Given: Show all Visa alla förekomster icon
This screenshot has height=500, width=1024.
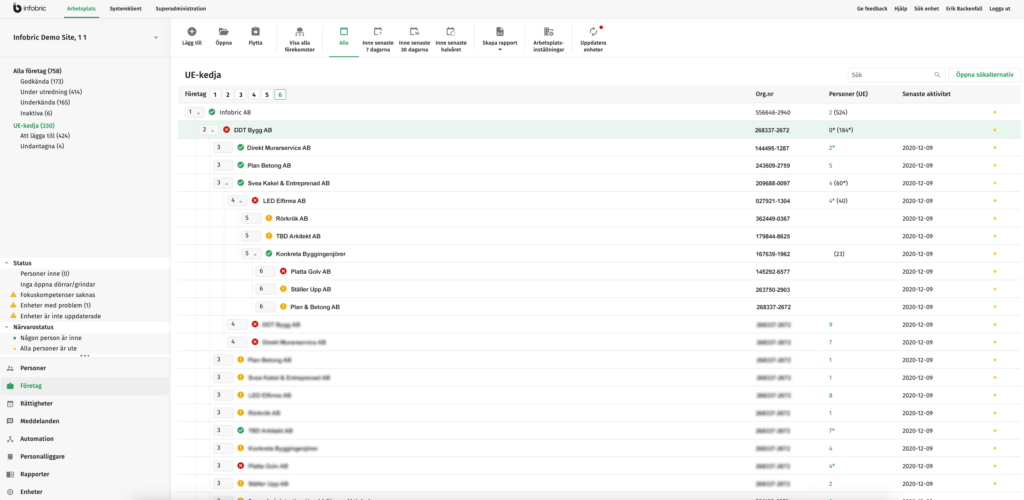Looking at the screenshot, I should [300, 31].
